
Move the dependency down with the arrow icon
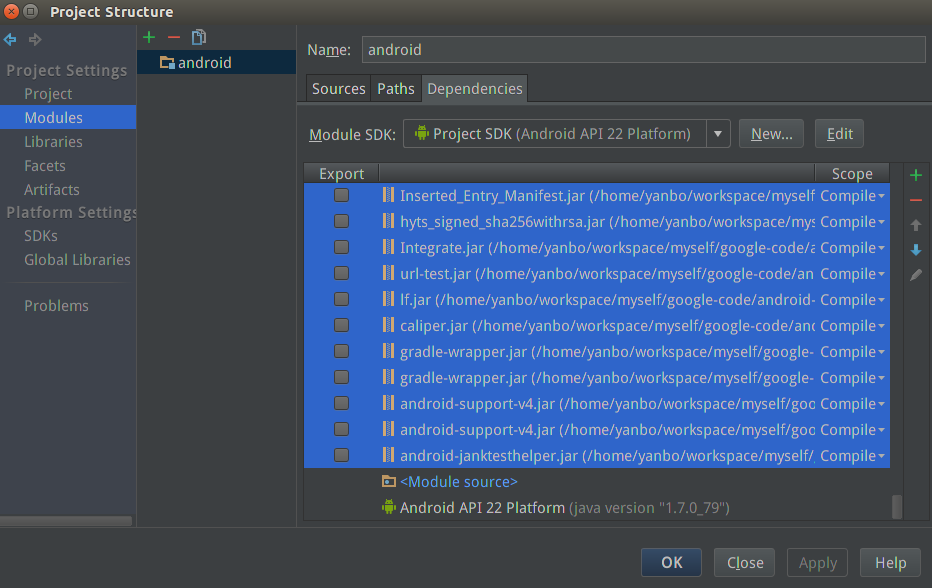click(915, 250)
